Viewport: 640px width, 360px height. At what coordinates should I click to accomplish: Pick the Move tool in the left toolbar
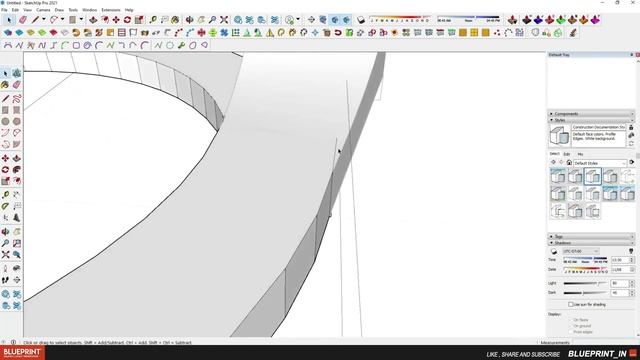click(x=5, y=158)
